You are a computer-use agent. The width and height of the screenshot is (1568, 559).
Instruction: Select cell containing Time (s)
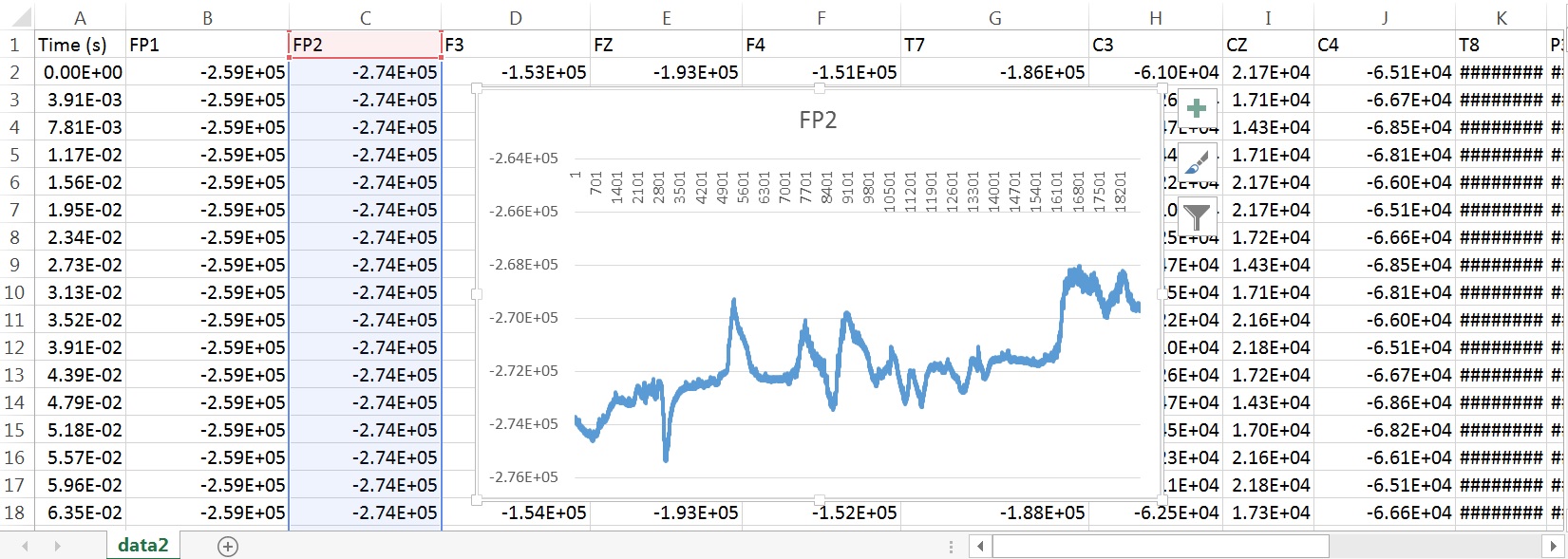point(80,45)
